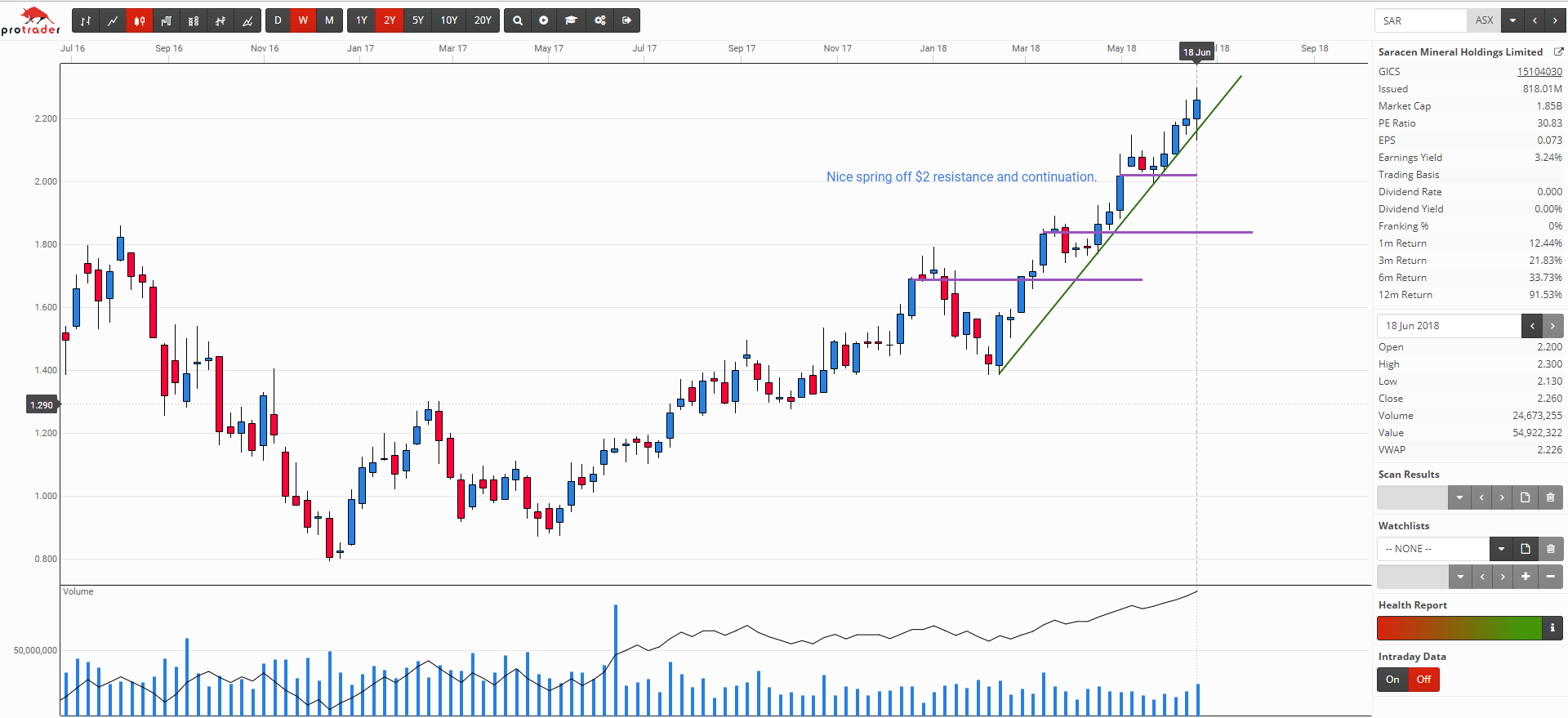The height and width of the screenshot is (718, 1568).
Task: Click the ASX exchange button
Action: (1484, 20)
